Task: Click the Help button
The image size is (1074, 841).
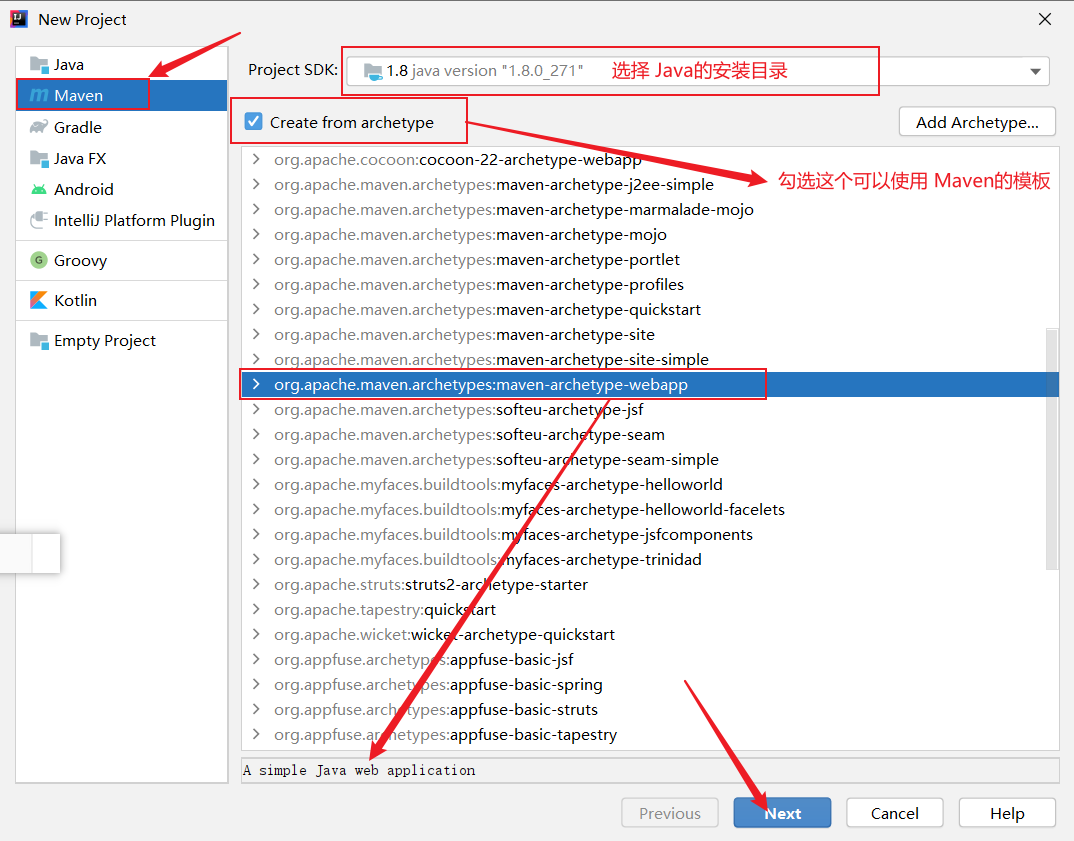Action: tap(1007, 813)
